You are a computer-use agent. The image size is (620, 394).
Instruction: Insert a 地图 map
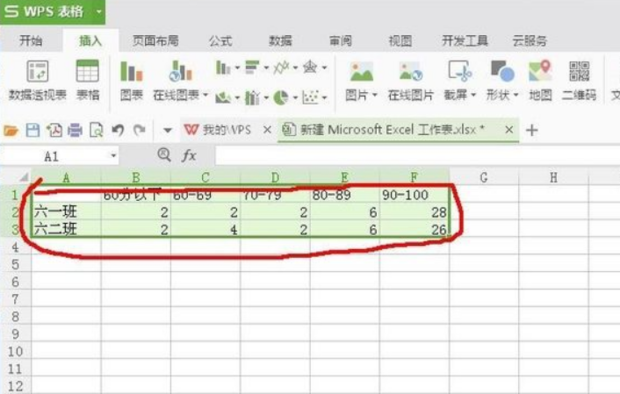(x=540, y=80)
